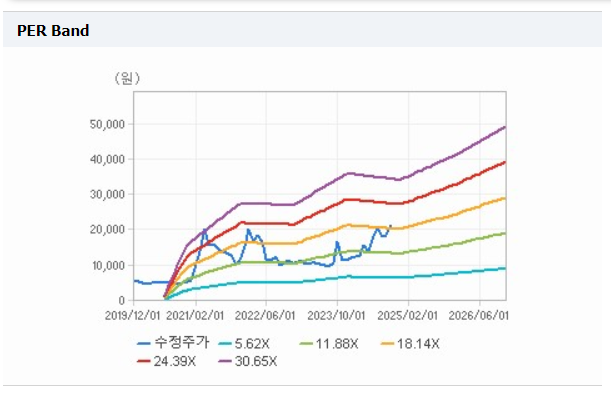Click the green band line's right end
Viewport: 611px width, 393px height.
click(x=505, y=233)
